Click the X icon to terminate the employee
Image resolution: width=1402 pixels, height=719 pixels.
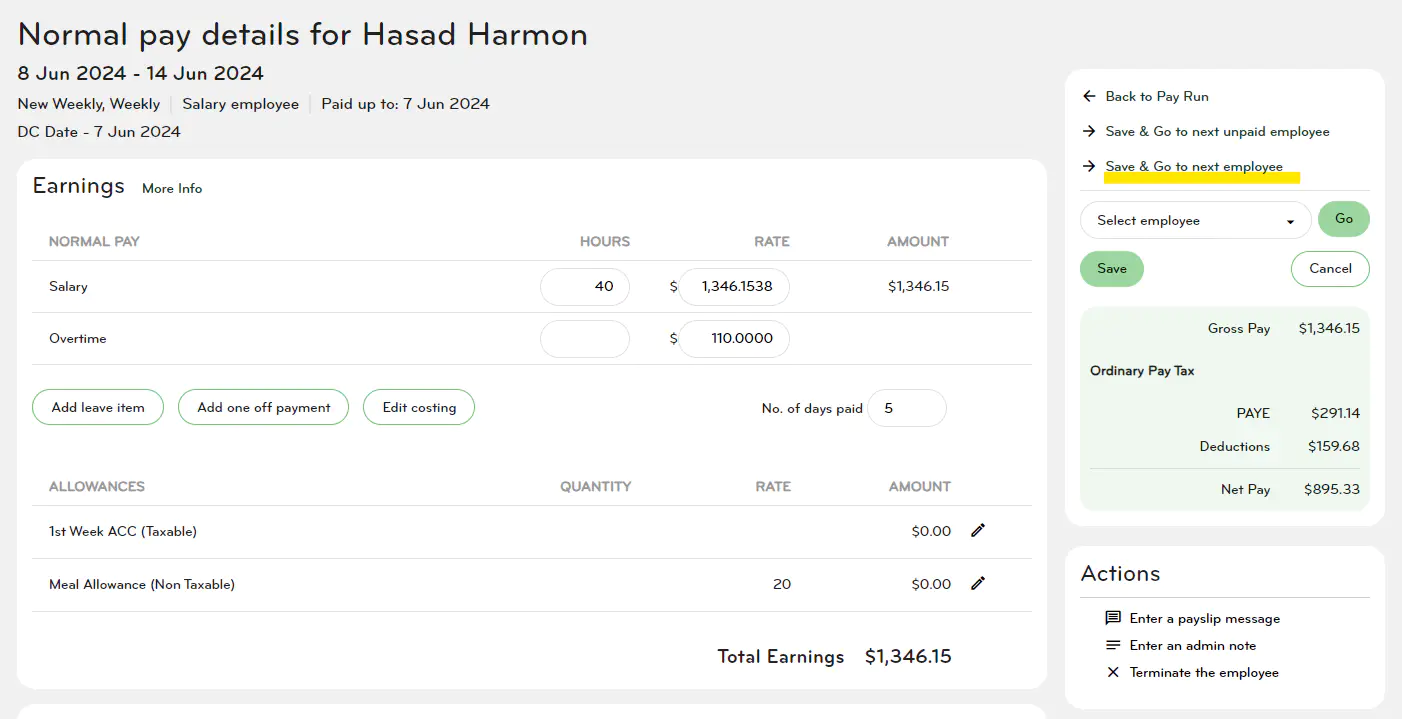click(1113, 672)
